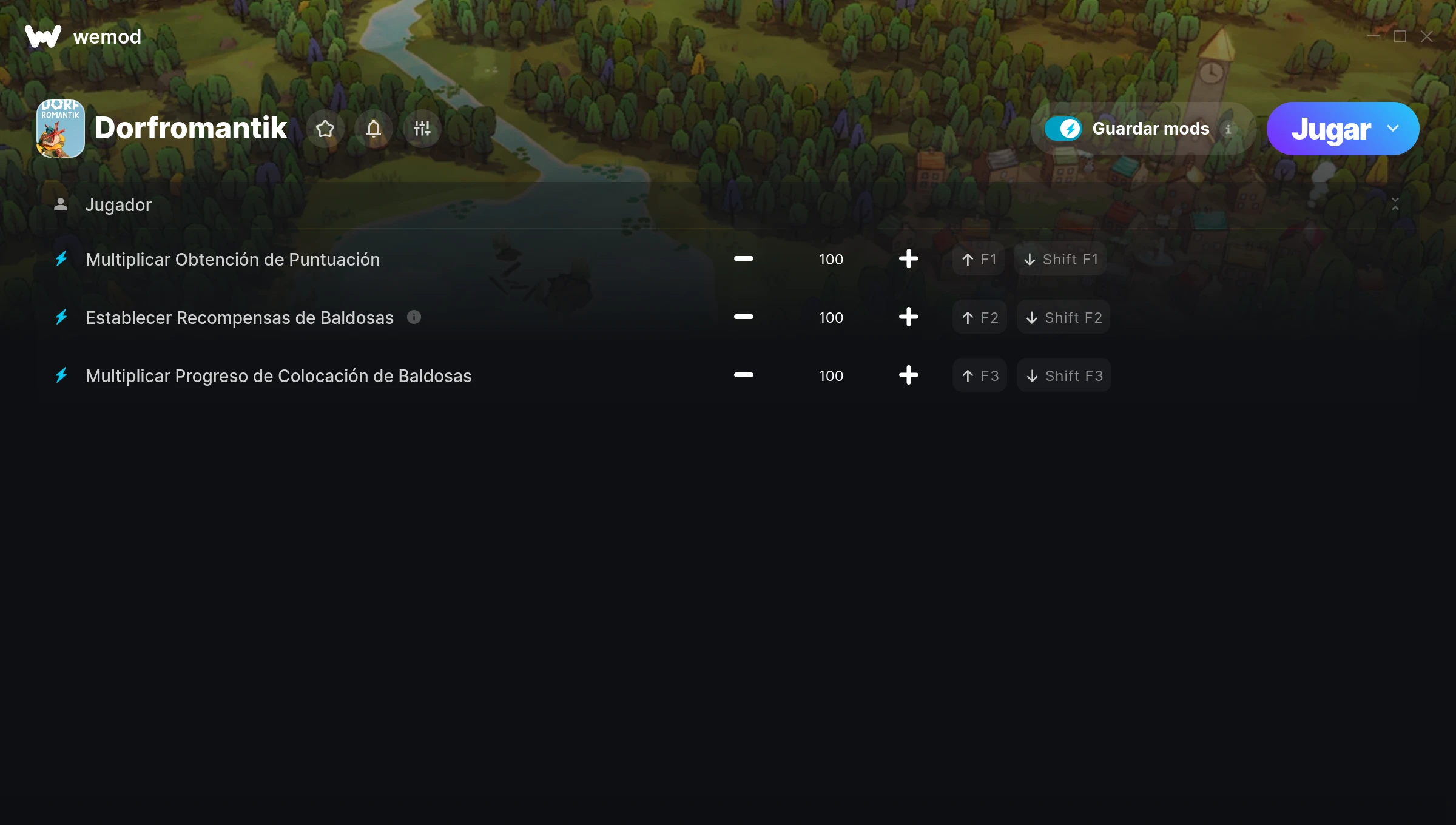1456x825 pixels.
Task: Click the WeMod logo
Action: pyautogui.click(x=43, y=36)
